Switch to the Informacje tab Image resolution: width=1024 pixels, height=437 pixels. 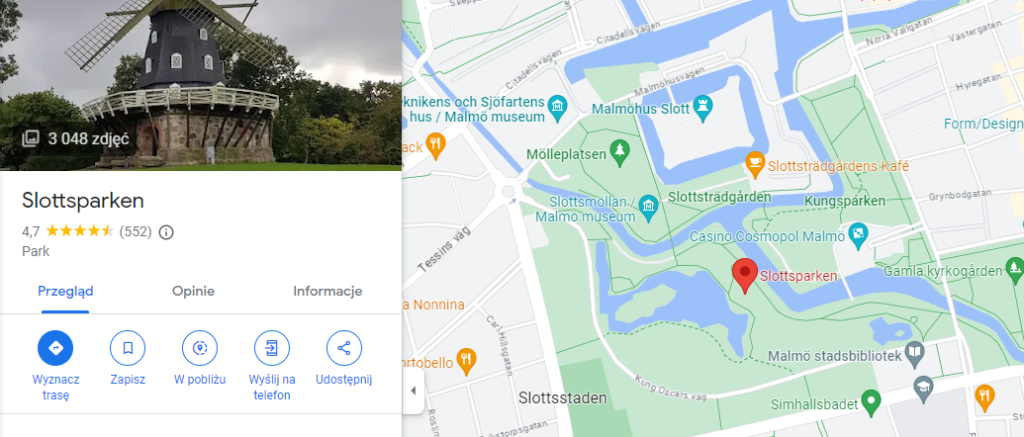(328, 291)
